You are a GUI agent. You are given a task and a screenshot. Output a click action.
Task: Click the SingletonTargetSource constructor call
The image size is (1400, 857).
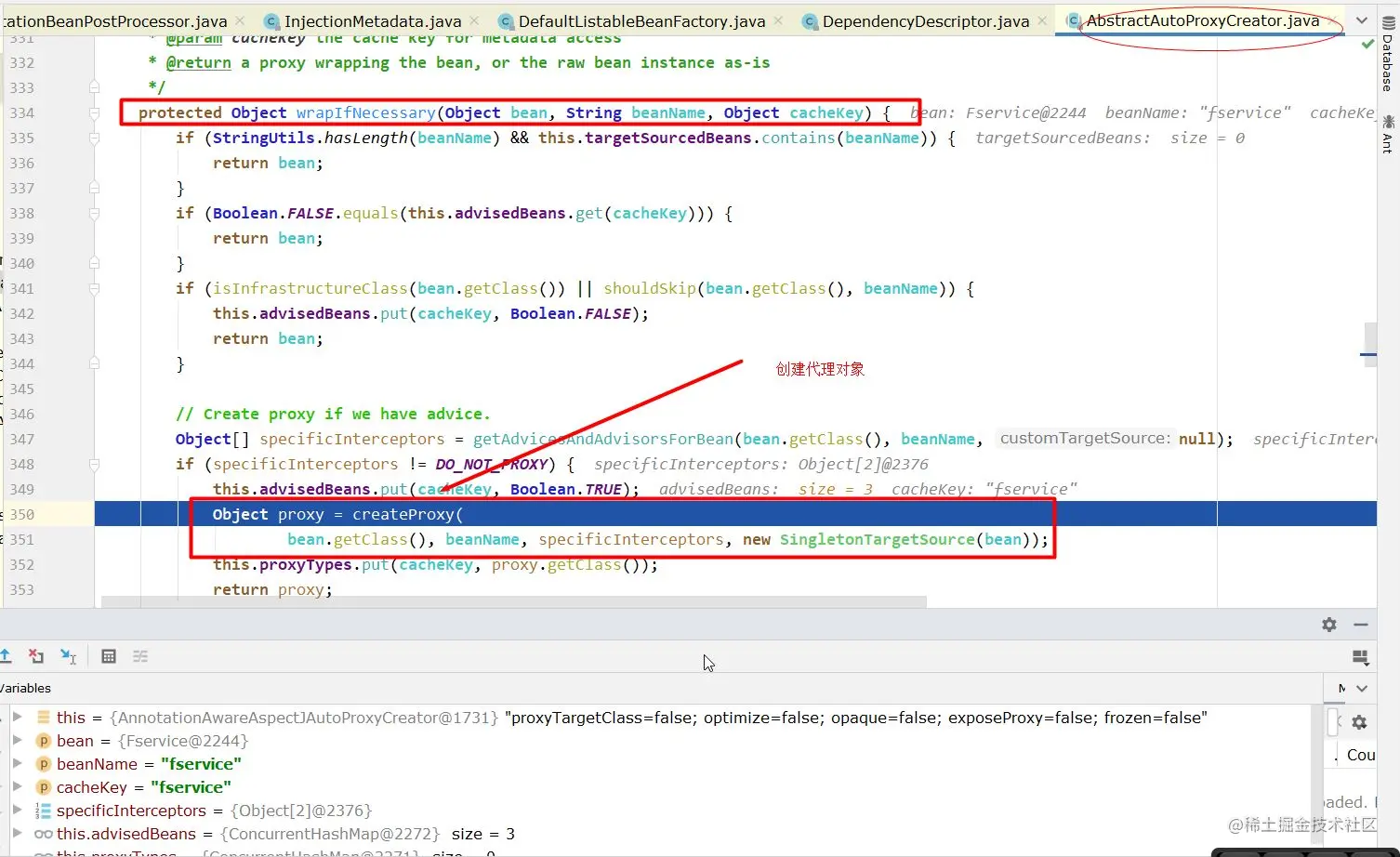pyautogui.click(x=877, y=539)
